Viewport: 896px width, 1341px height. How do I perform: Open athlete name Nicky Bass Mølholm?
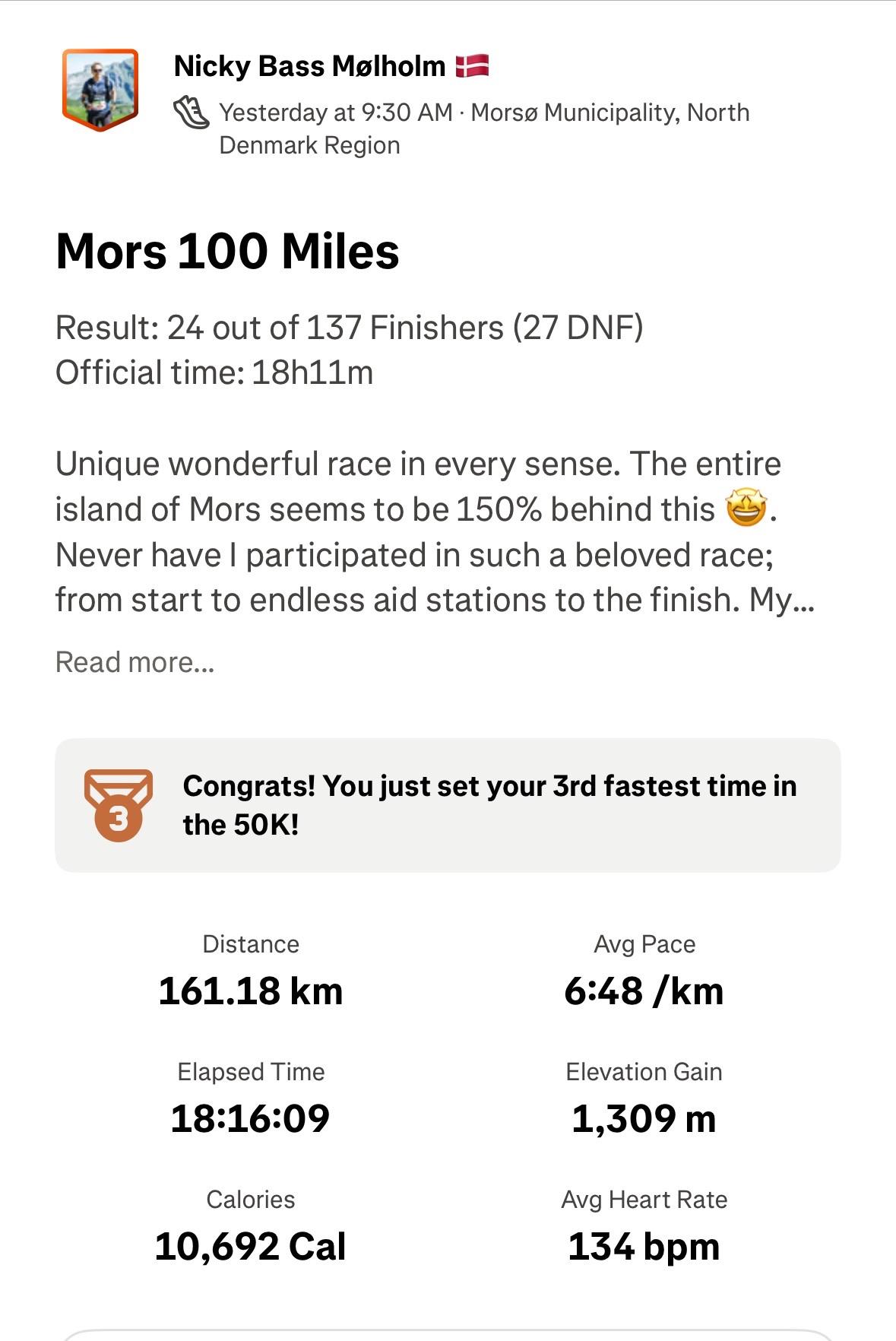[x=309, y=66]
